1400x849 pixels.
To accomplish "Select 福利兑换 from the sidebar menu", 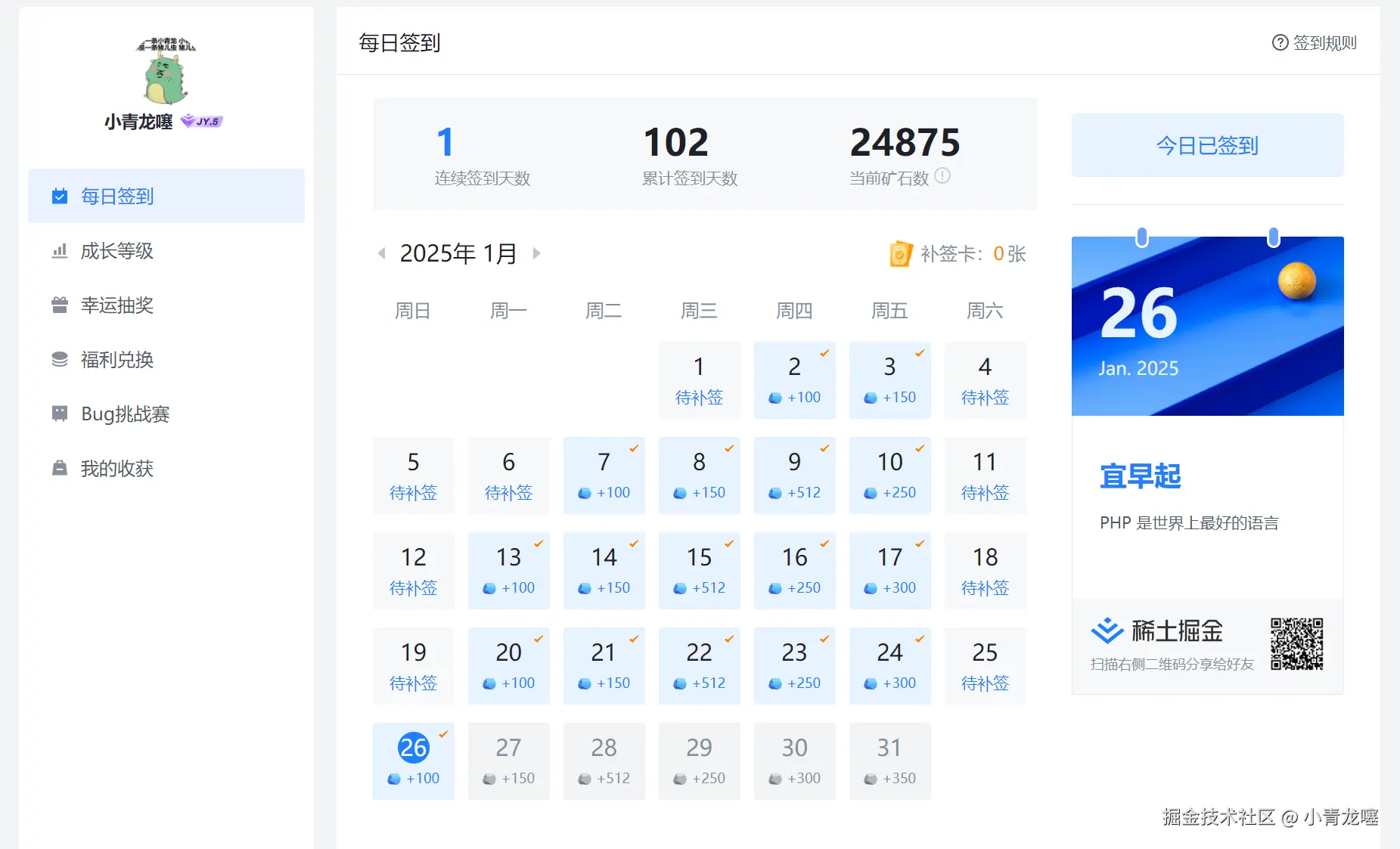I will coord(116,360).
